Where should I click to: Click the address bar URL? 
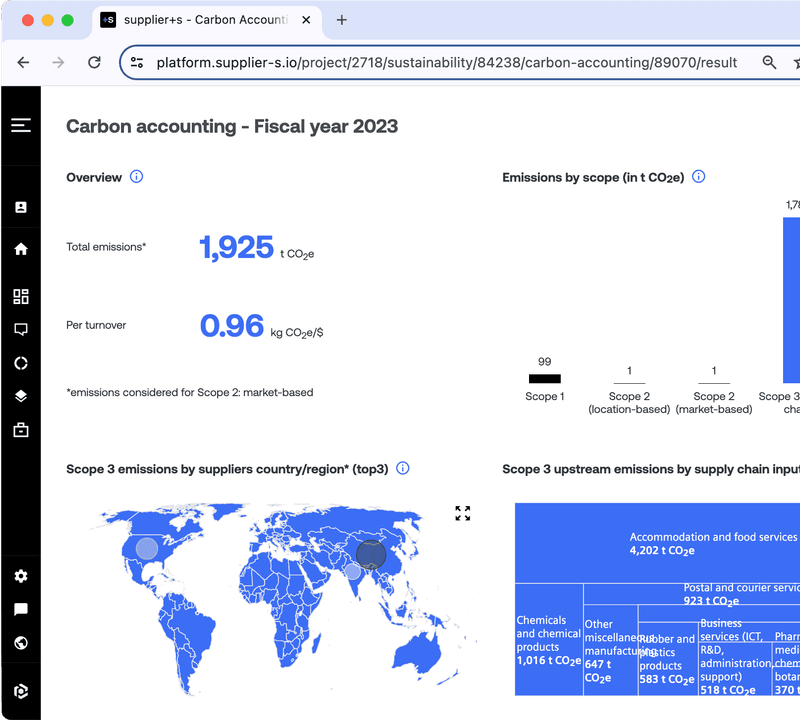(x=446, y=63)
